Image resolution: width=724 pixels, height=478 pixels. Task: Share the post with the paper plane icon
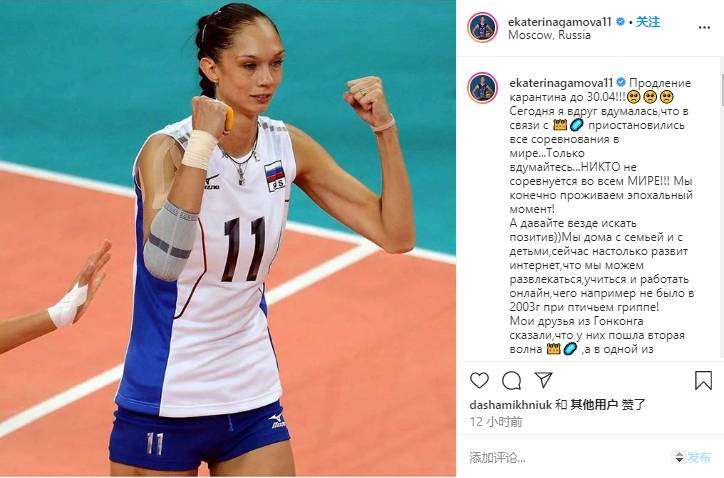(x=543, y=380)
